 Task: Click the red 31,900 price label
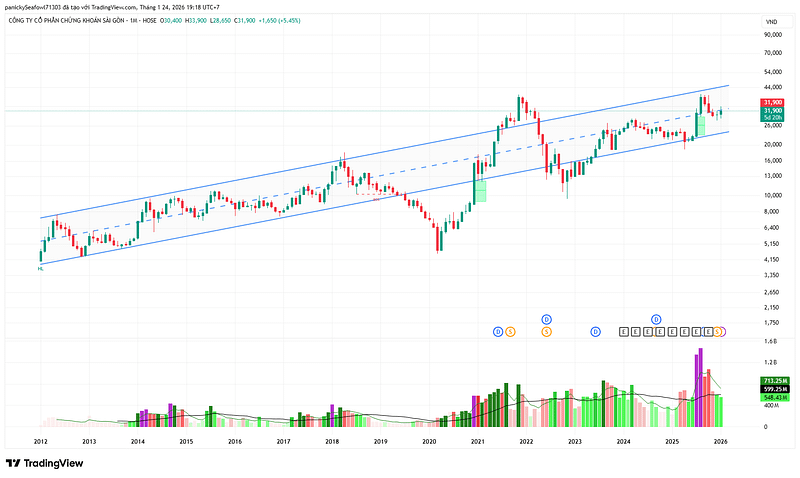[771, 102]
